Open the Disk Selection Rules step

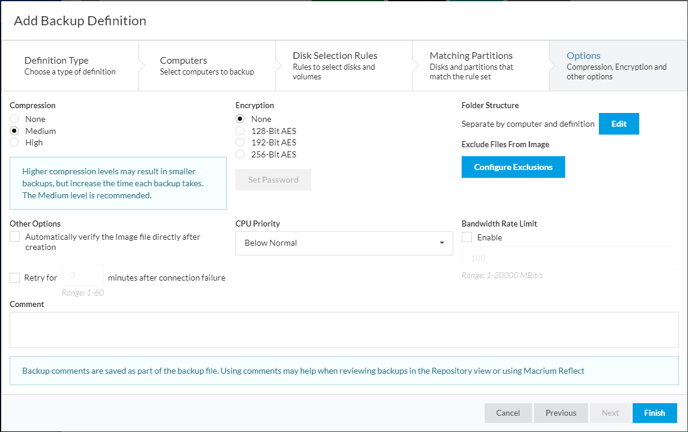(x=344, y=66)
